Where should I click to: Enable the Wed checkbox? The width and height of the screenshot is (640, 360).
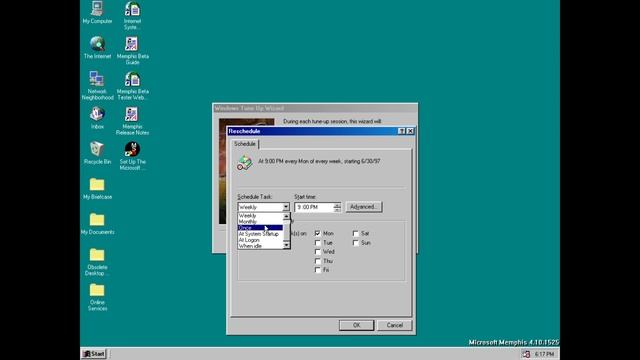point(318,252)
